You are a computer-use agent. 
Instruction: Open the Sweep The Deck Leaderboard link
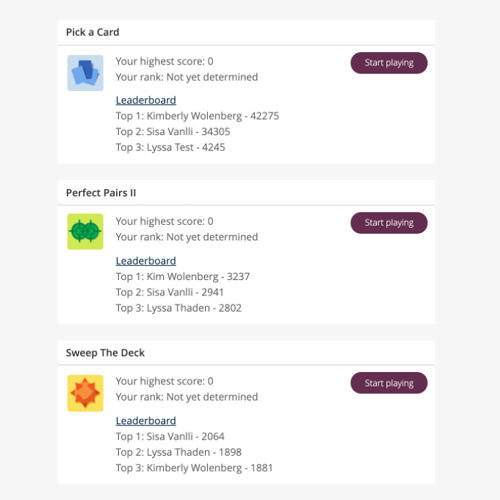[146, 421]
